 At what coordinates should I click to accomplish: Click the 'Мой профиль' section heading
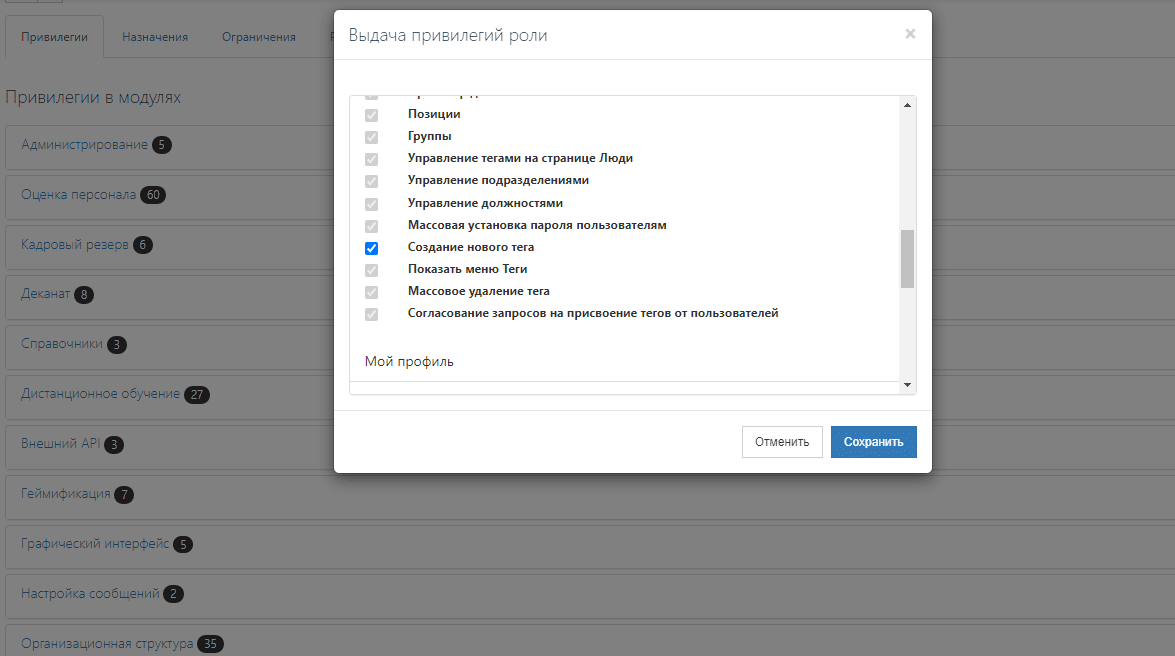click(409, 361)
